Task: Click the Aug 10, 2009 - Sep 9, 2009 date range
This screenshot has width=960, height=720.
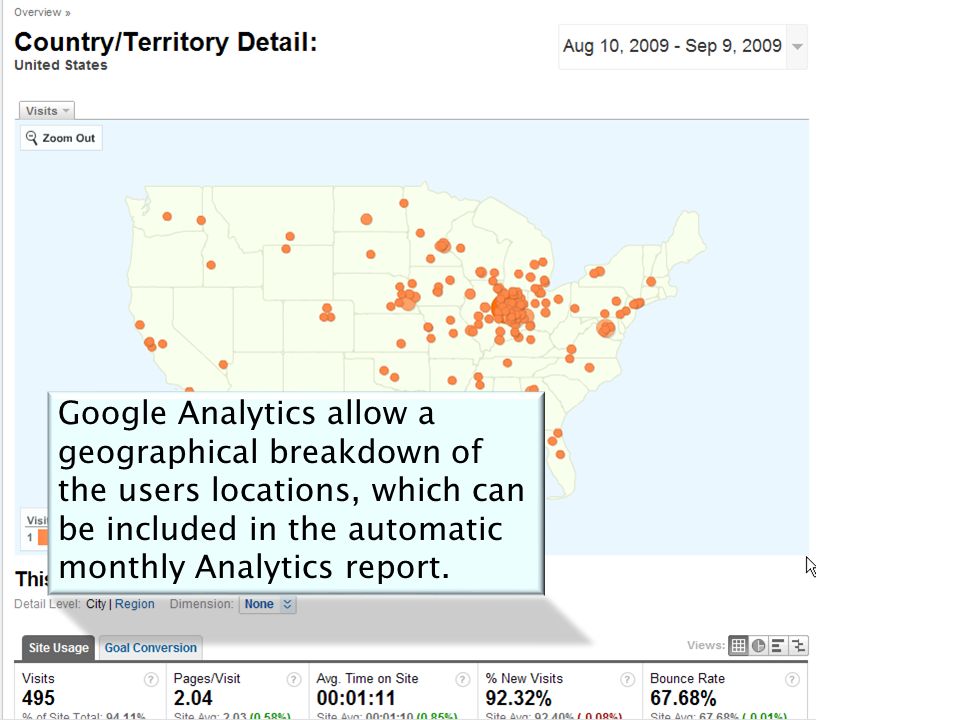Action: click(x=672, y=46)
